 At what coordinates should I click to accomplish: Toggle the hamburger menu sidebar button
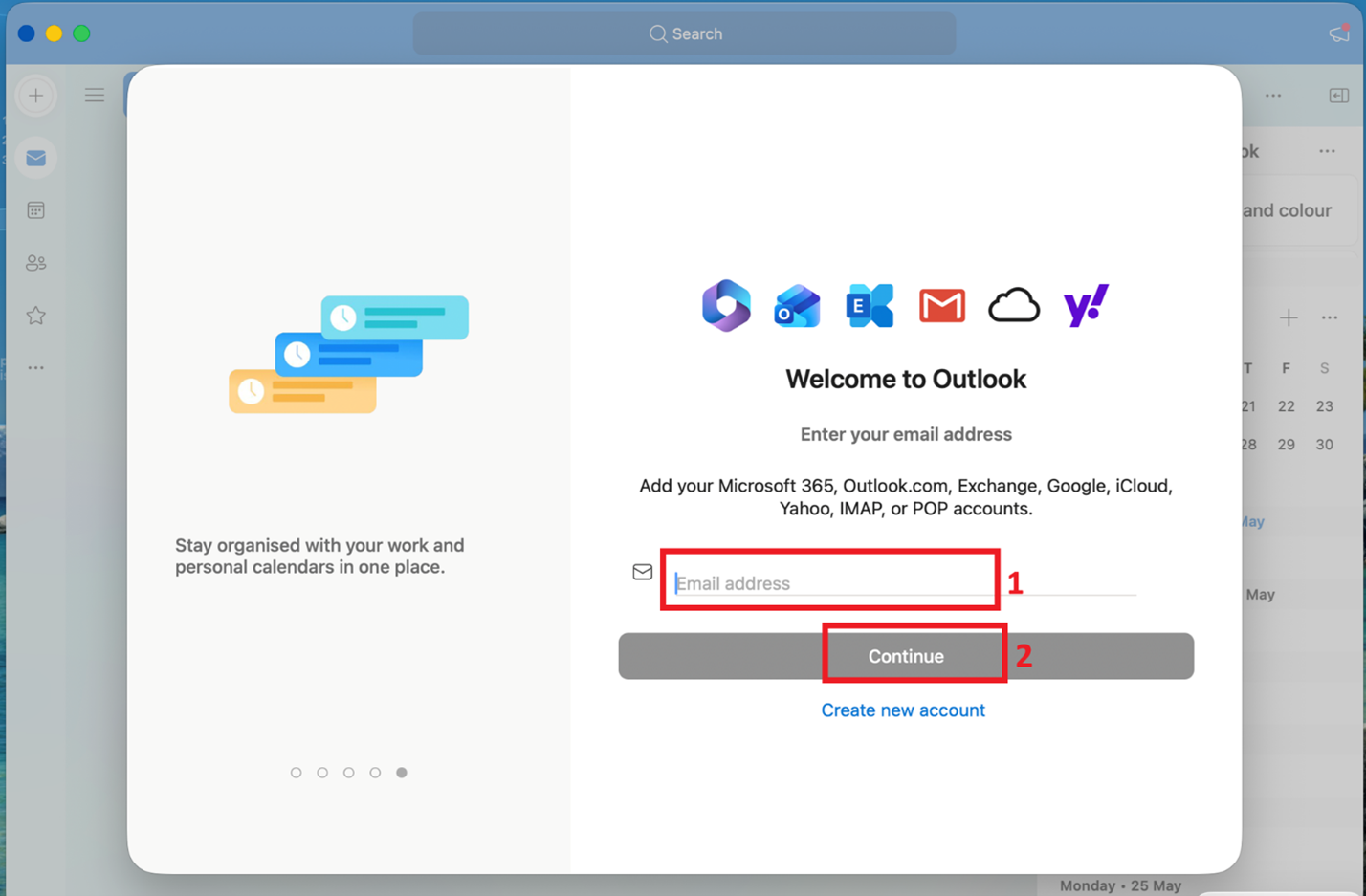(x=95, y=96)
